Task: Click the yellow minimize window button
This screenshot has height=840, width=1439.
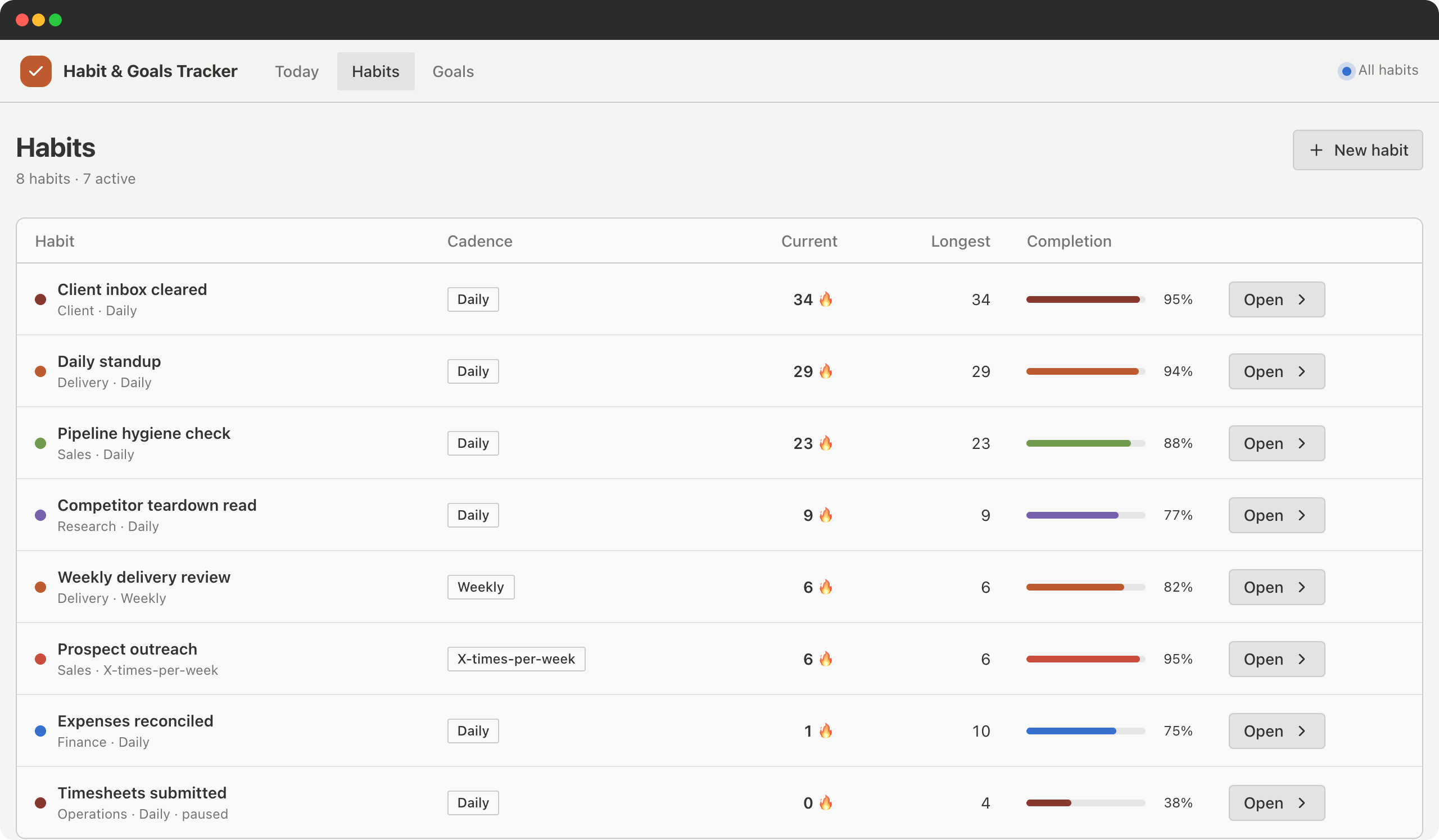Action: [38, 20]
